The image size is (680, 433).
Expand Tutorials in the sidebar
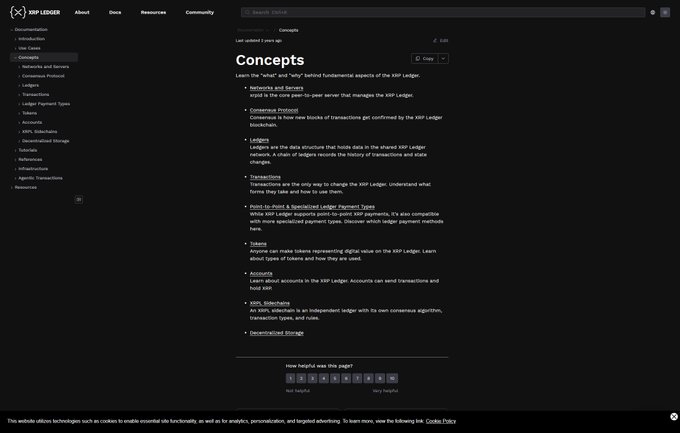click(27, 150)
